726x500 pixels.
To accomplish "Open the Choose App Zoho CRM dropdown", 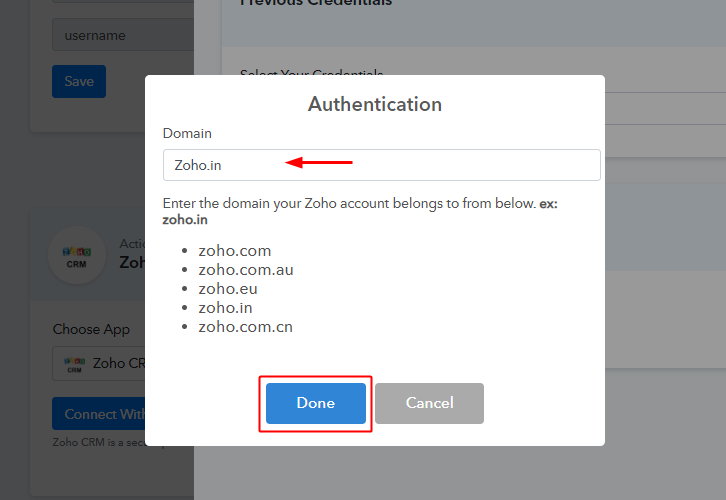I will (x=99, y=363).
